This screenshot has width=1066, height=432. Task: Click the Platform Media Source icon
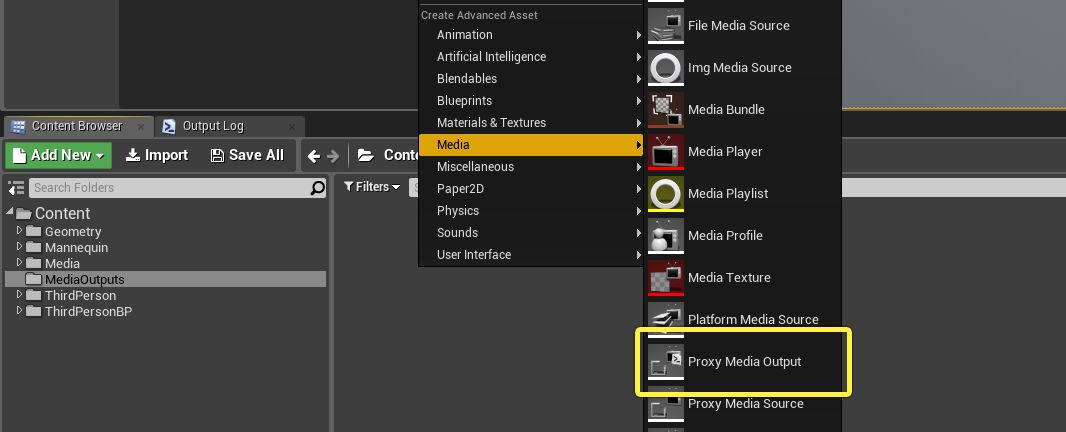click(x=666, y=320)
